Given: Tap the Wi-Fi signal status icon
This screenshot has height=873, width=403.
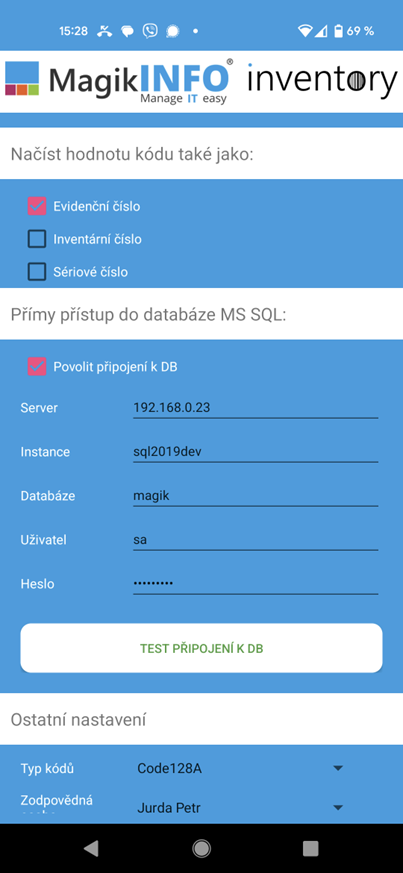Looking at the screenshot, I should click(x=304, y=31).
